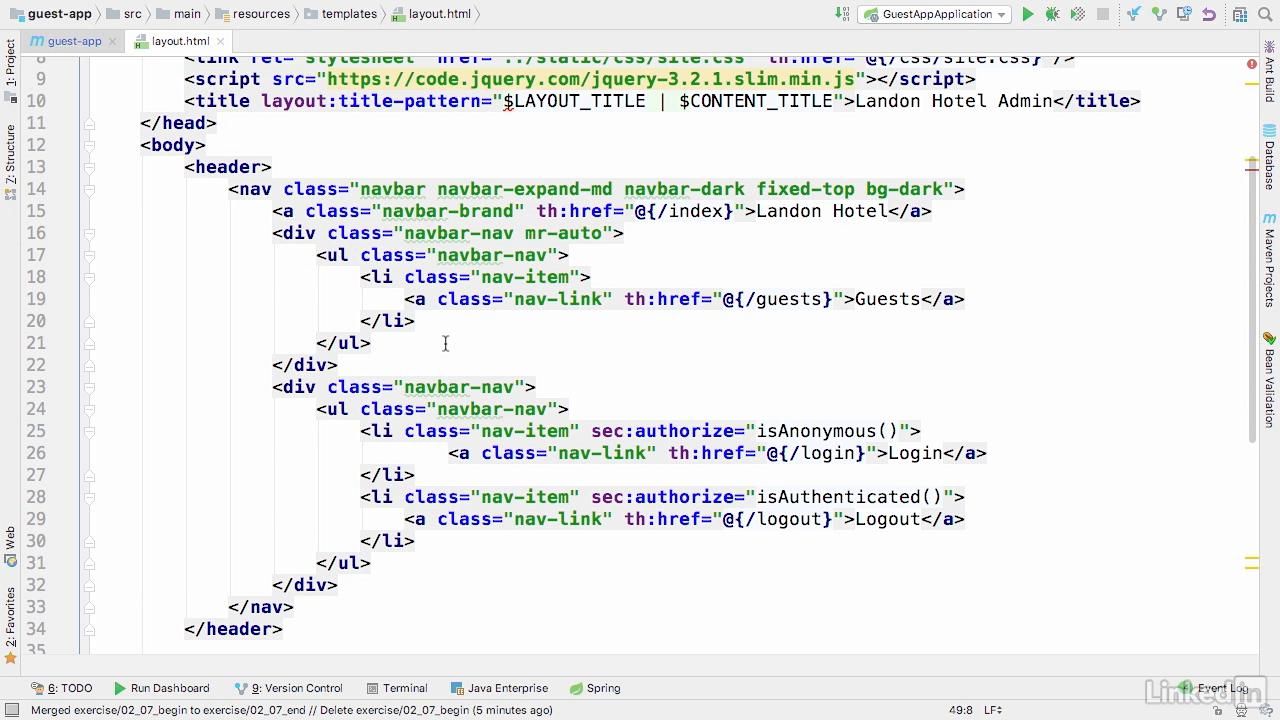Close the layout.html editor tab
Image resolution: width=1280 pixels, height=720 pixels.
pos(220,42)
